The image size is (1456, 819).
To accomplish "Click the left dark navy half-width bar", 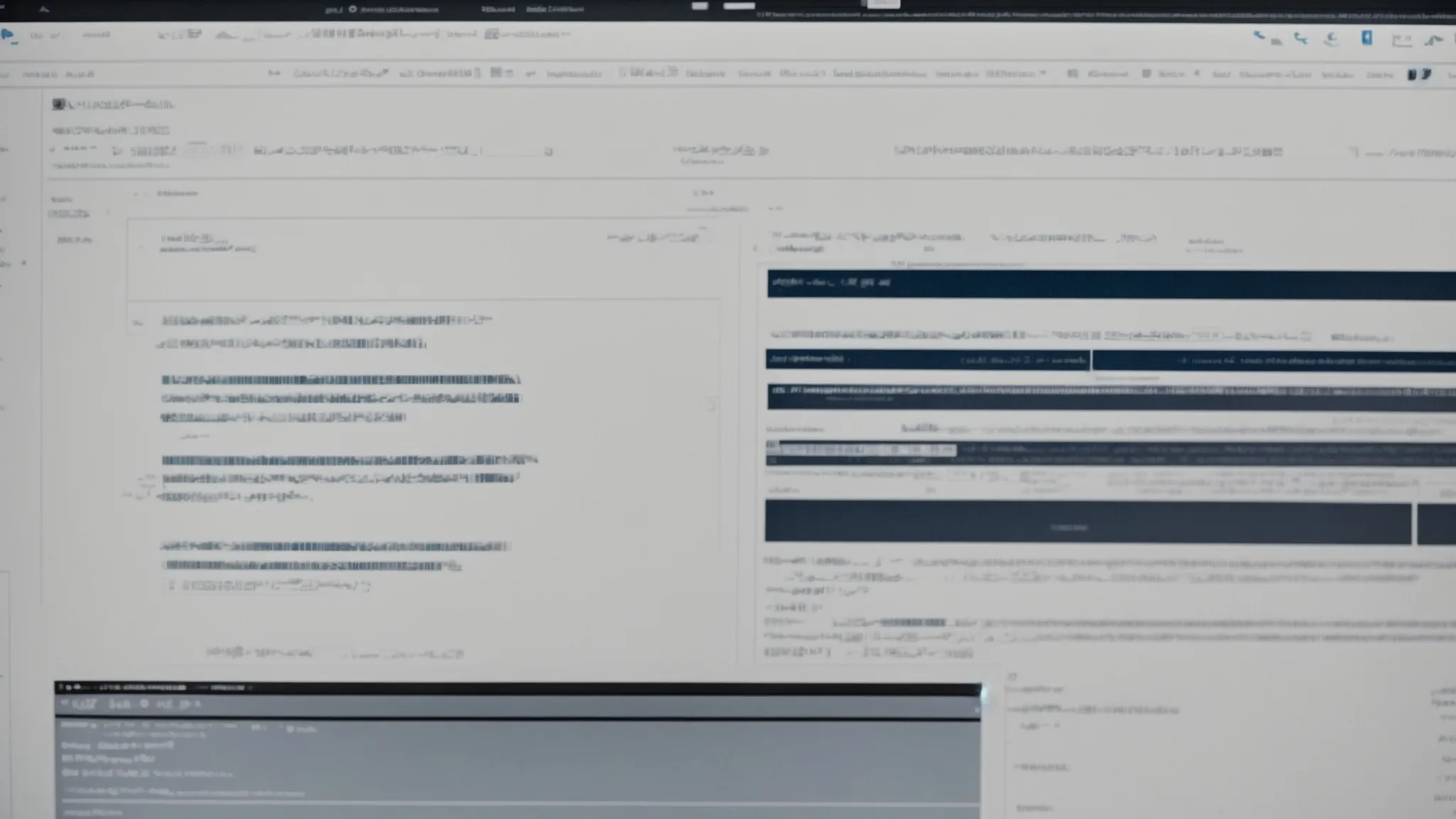I will 927,360.
